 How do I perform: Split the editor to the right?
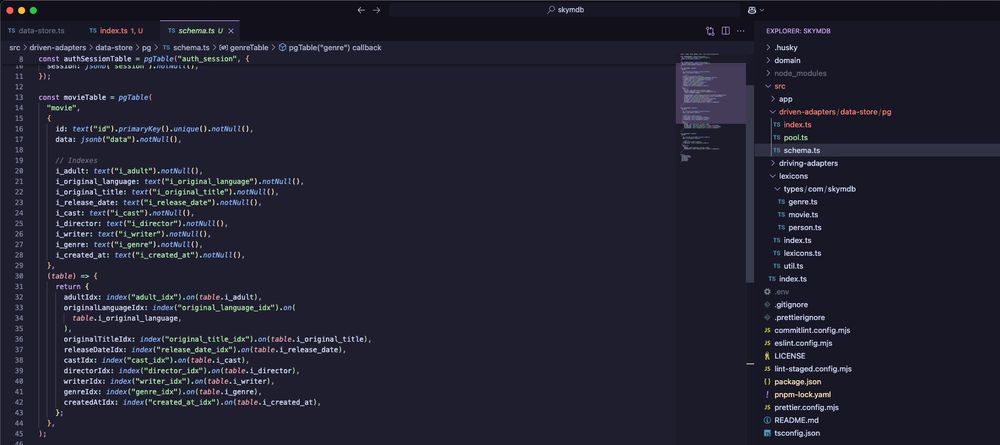pos(726,31)
